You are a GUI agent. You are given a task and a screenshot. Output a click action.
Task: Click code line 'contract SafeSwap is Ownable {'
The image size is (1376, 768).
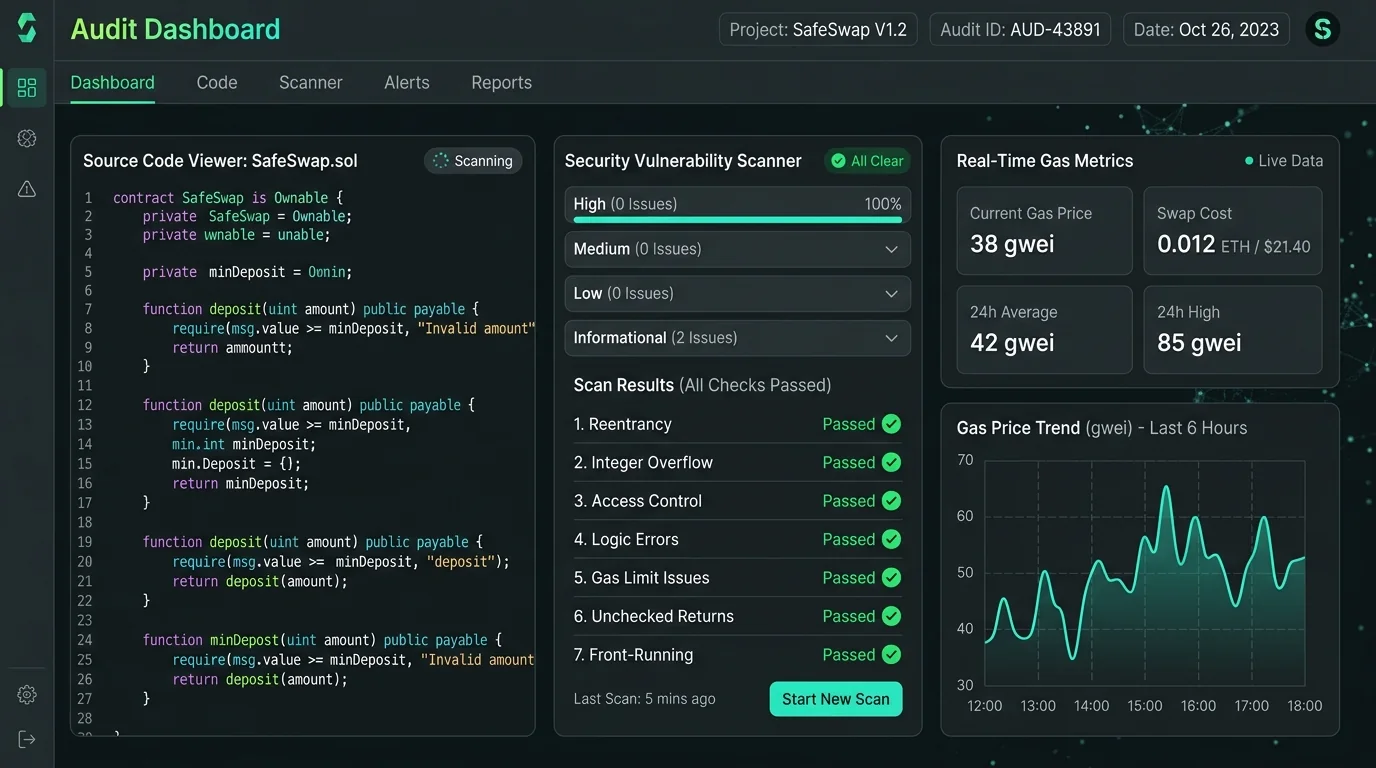[x=228, y=198]
